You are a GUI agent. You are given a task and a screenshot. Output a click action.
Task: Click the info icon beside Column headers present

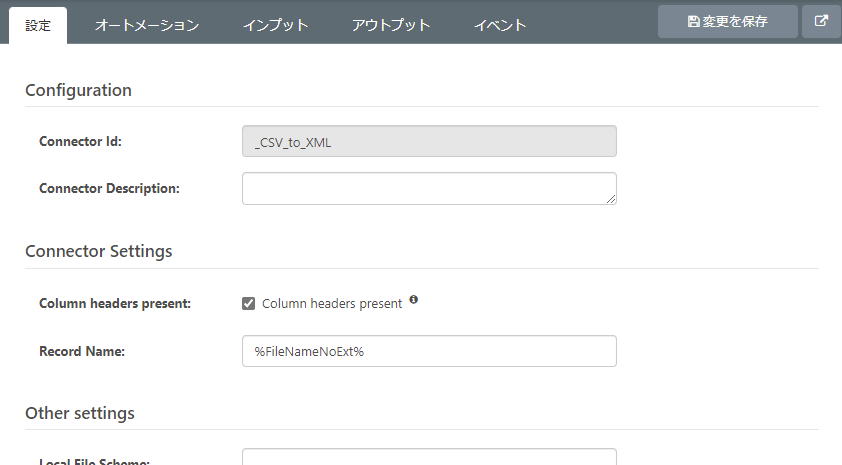click(414, 300)
